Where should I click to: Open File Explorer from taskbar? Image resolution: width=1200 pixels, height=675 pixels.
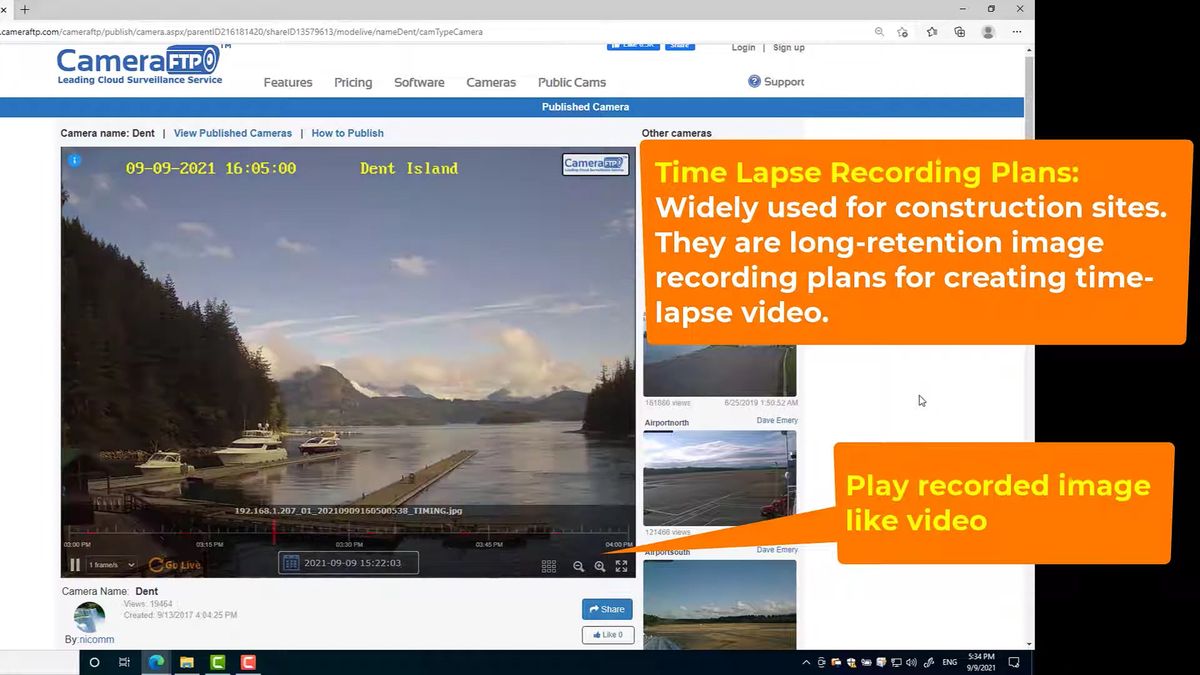(x=187, y=662)
